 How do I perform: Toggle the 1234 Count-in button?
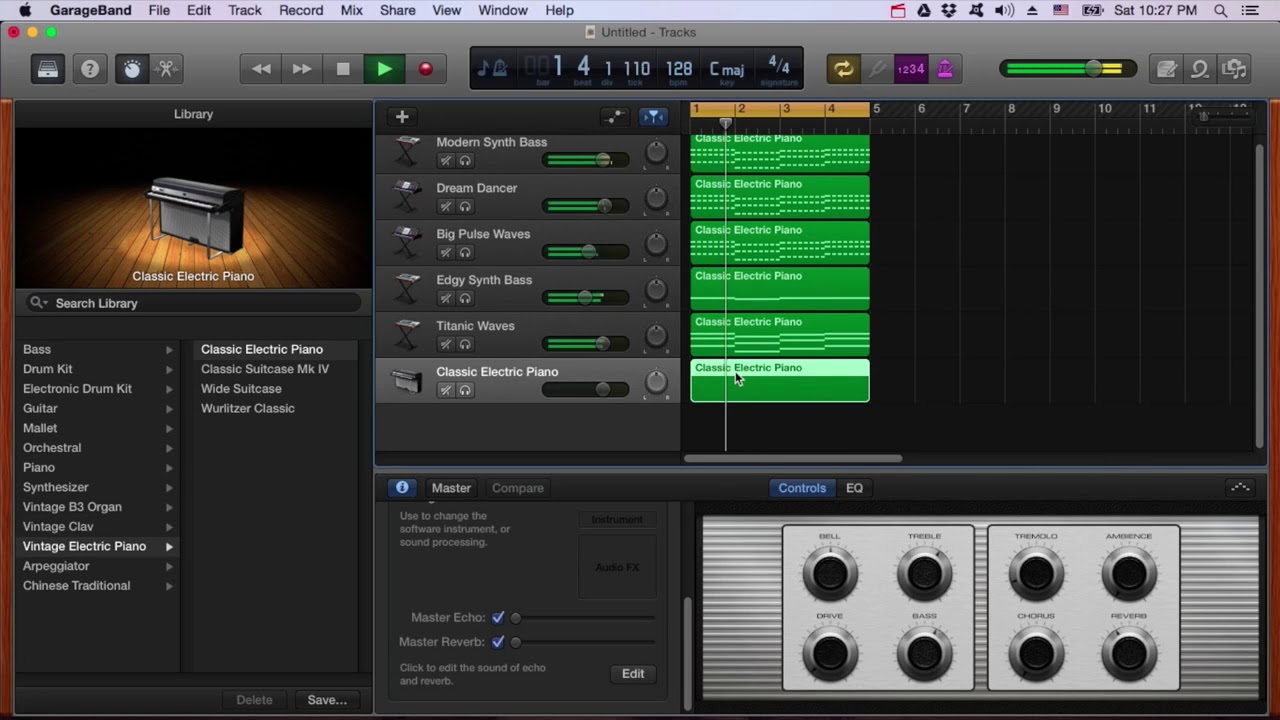coord(911,69)
